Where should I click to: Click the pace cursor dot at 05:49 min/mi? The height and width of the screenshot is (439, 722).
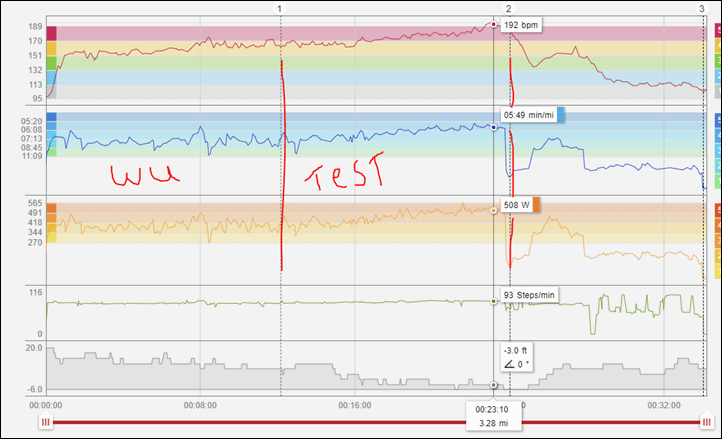pyautogui.click(x=494, y=127)
